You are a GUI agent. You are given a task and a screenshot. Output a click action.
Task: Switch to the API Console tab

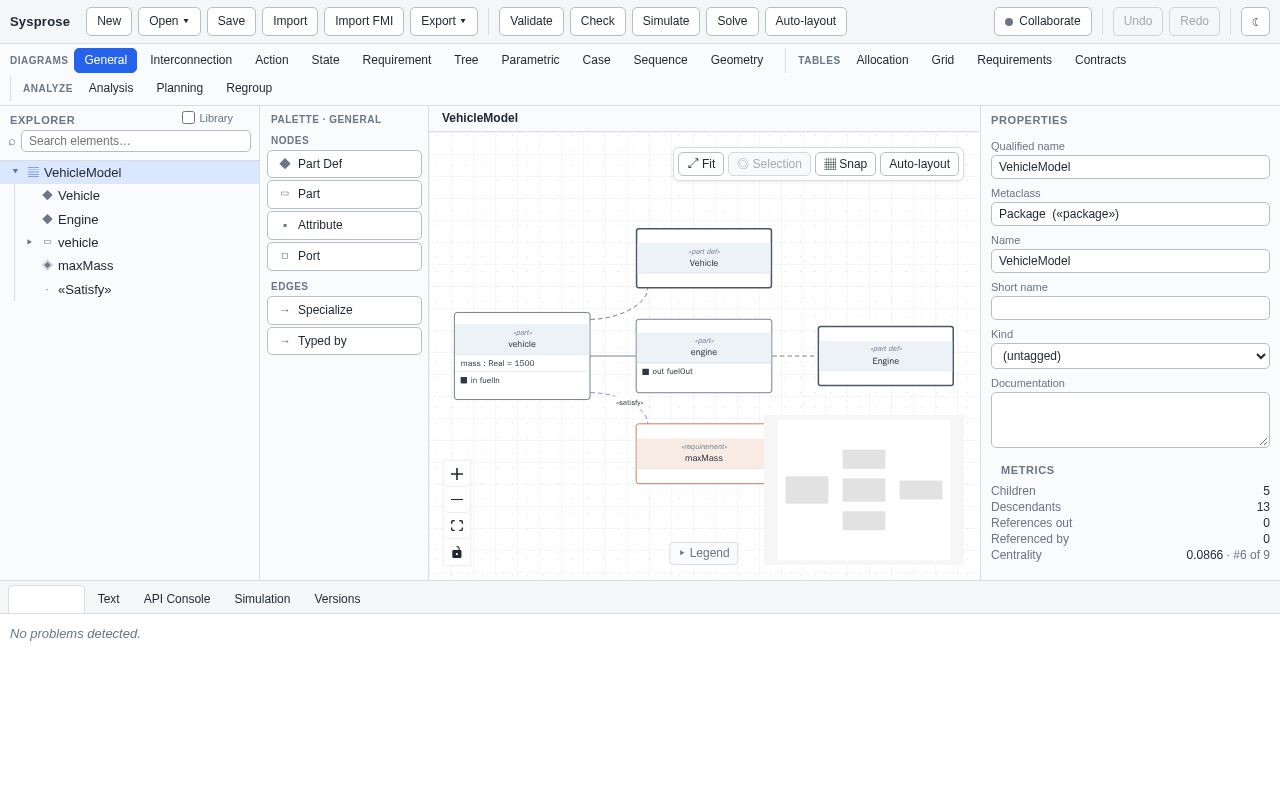click(x=177, y=599)
